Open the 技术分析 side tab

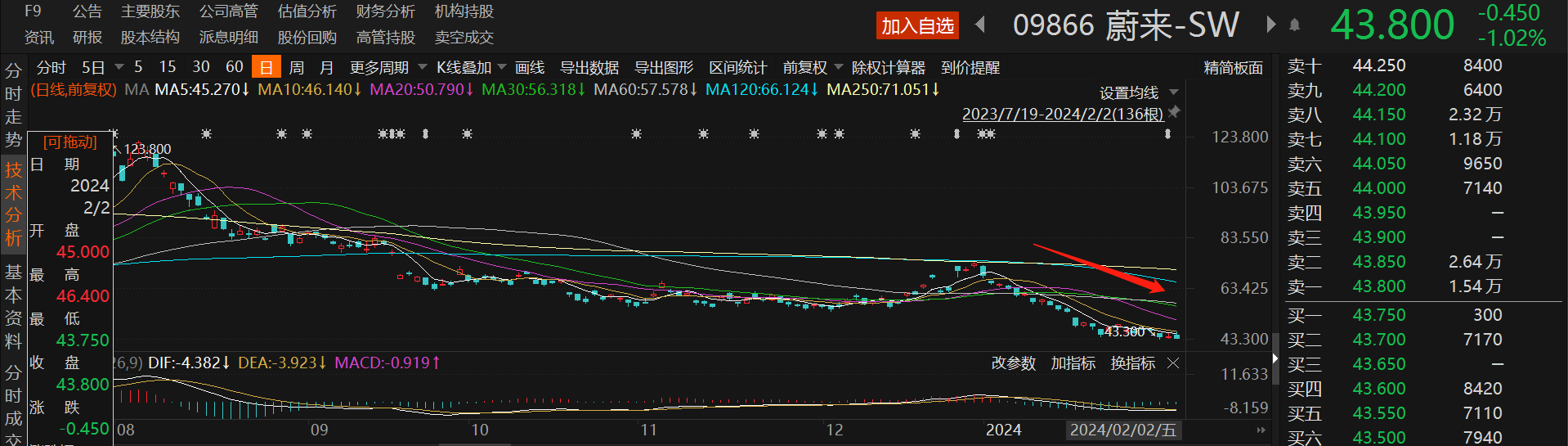pyautogui.click(x=13, y=204)
